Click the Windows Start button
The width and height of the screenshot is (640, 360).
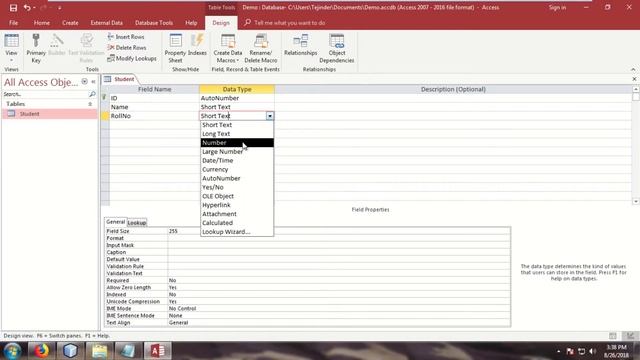tap(12, 351)
